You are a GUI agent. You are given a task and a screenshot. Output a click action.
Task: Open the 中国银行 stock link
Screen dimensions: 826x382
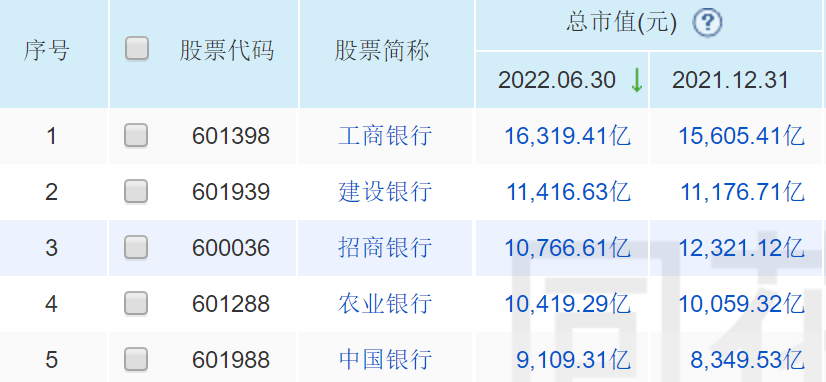coord(385,360)
